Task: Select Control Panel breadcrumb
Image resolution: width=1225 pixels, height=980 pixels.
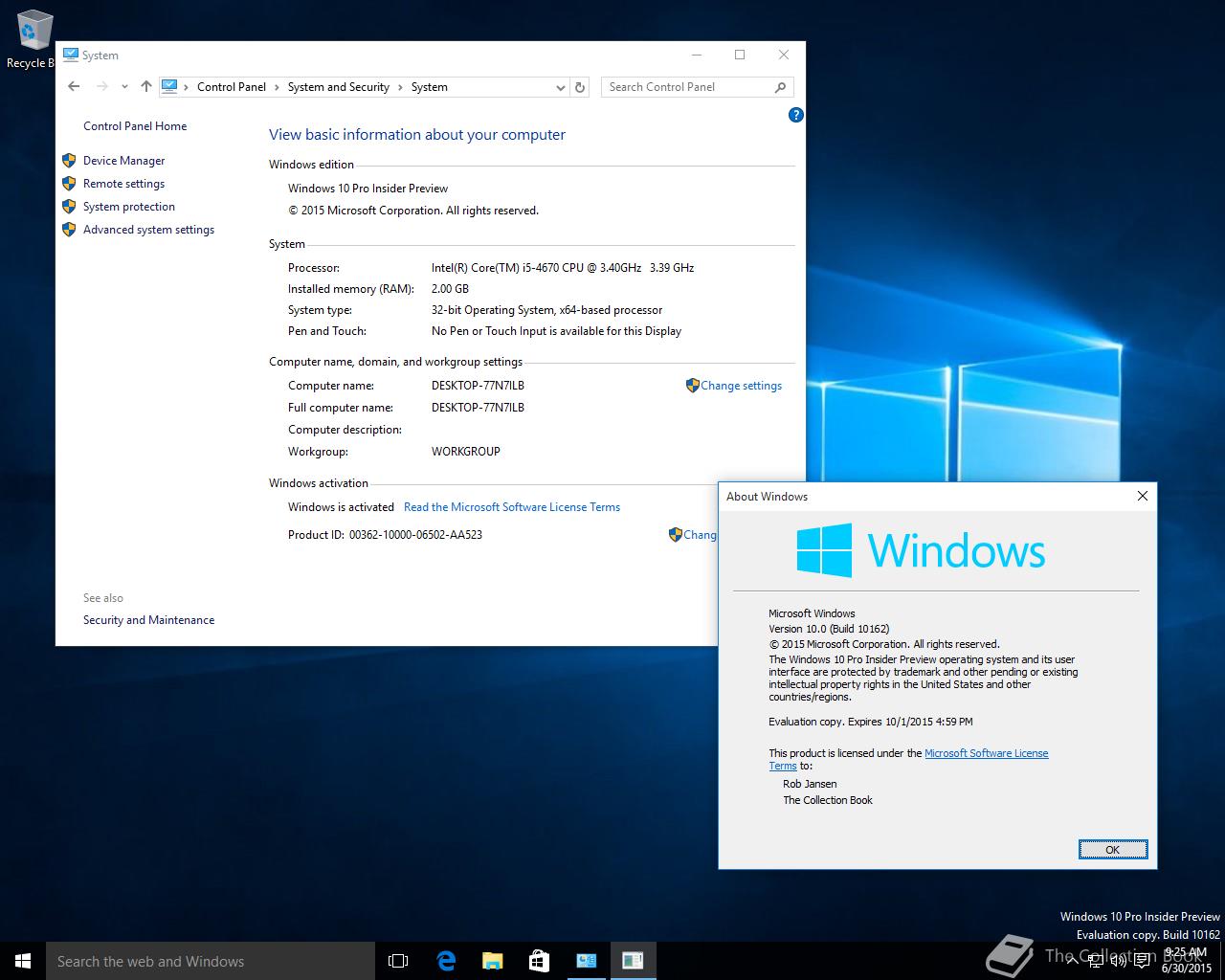Action: (x=232, y=87)
